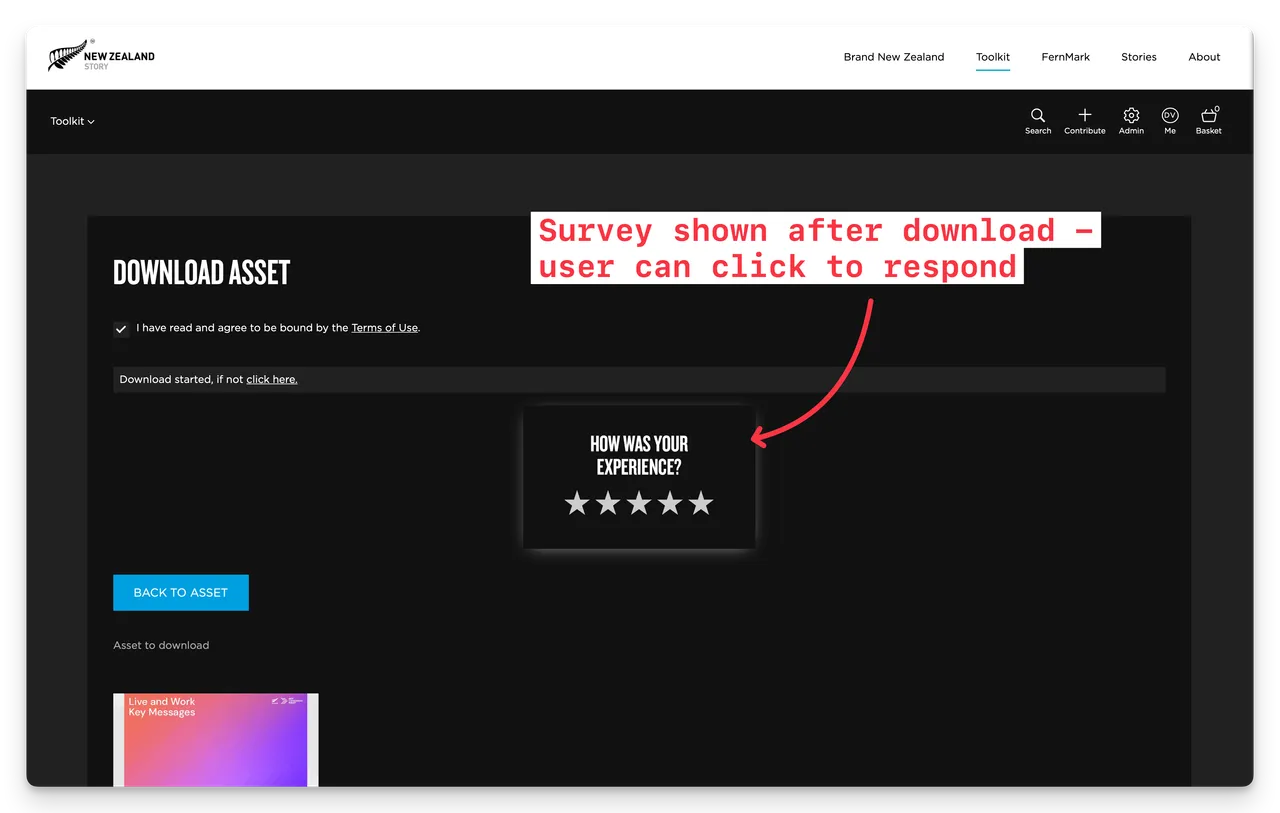This screenshot has width=1280, height=813.
Task: Open the Basket icon
Action: pos(1208,116)
